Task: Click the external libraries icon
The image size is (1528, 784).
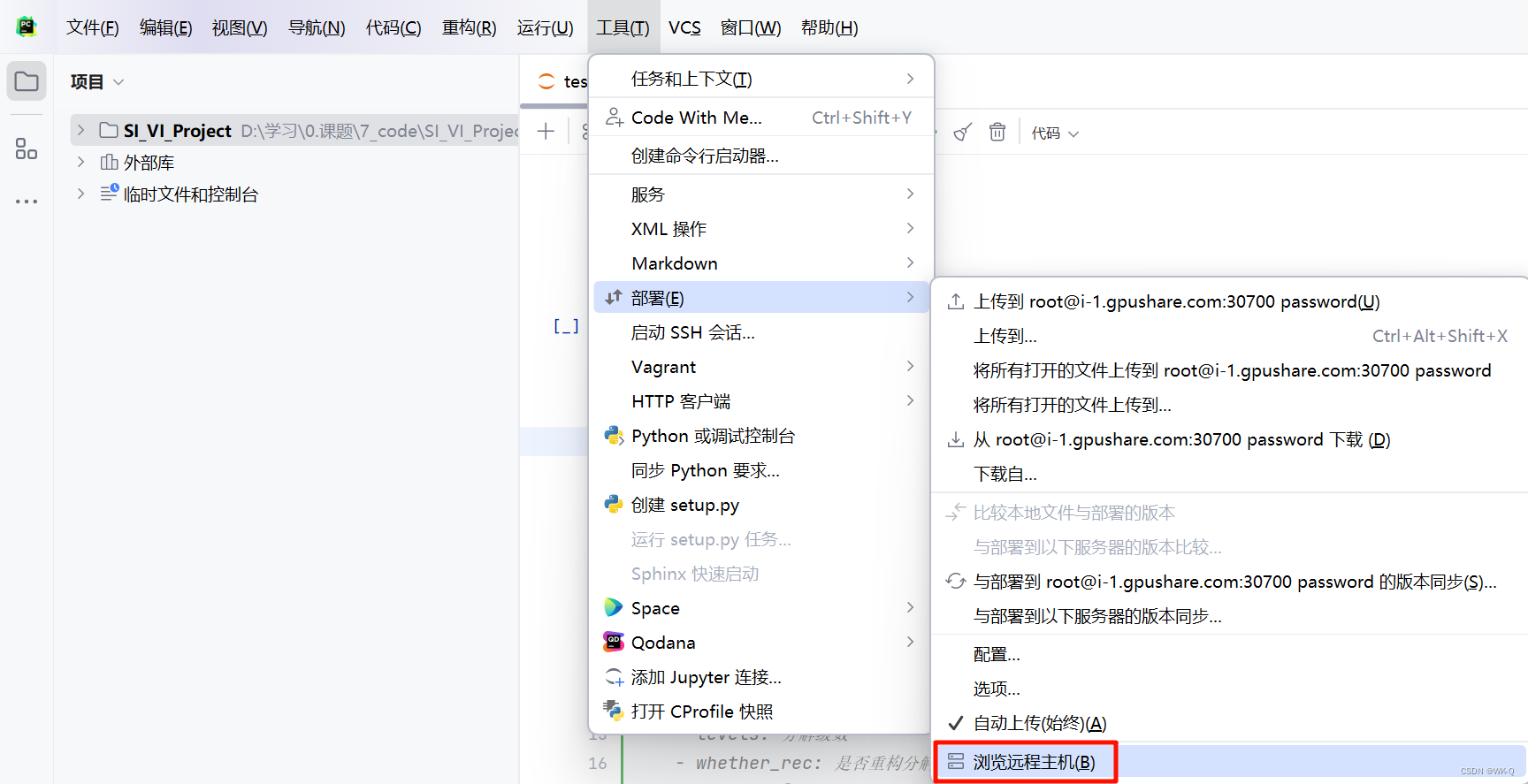Action: point(109,163)
